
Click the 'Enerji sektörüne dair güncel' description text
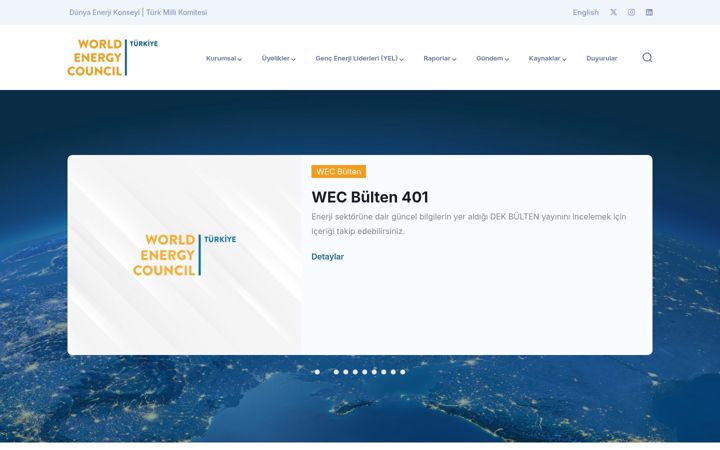468,224
